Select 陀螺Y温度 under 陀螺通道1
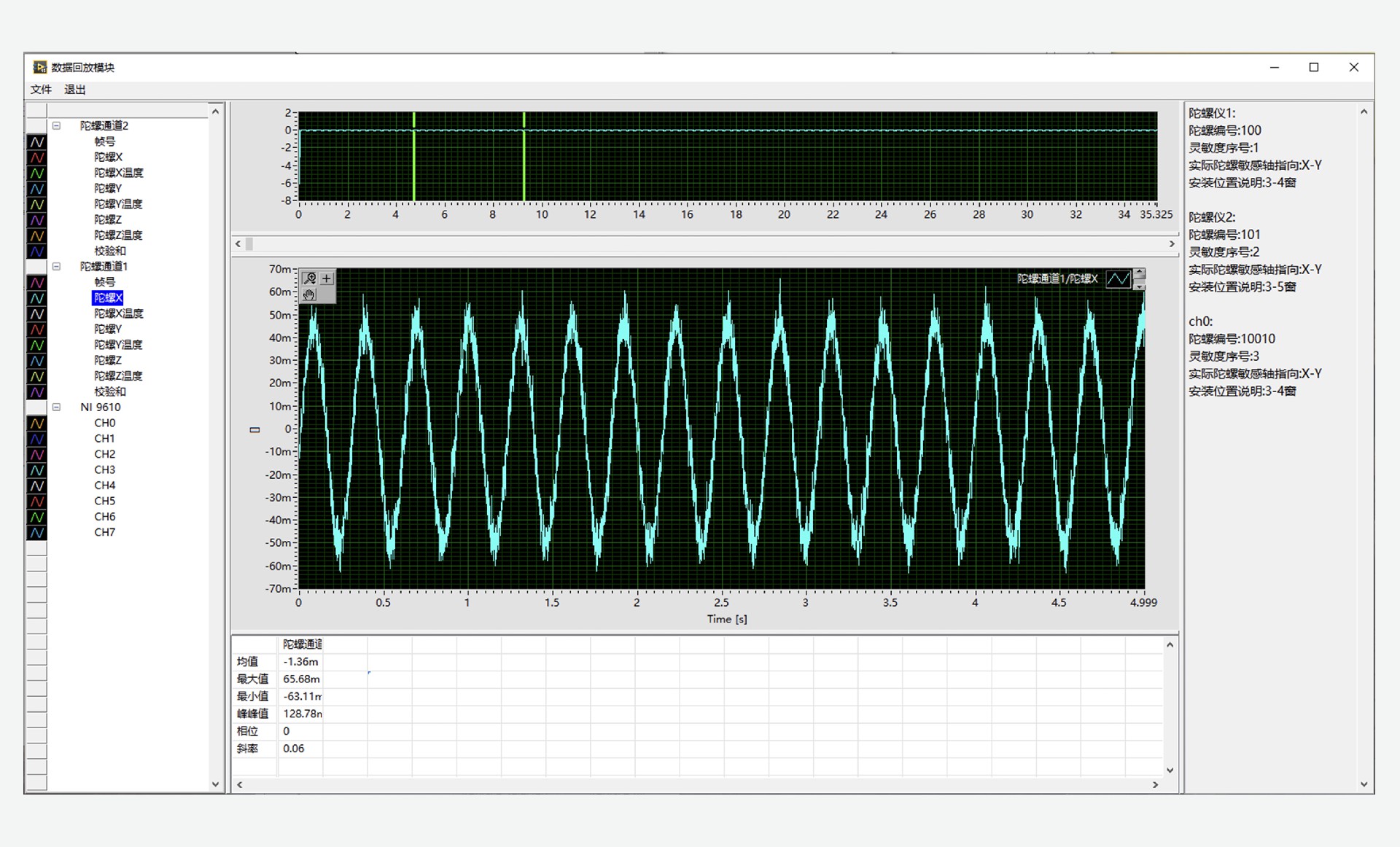This screenshot has width=1400, height=847. click(118, 345)
